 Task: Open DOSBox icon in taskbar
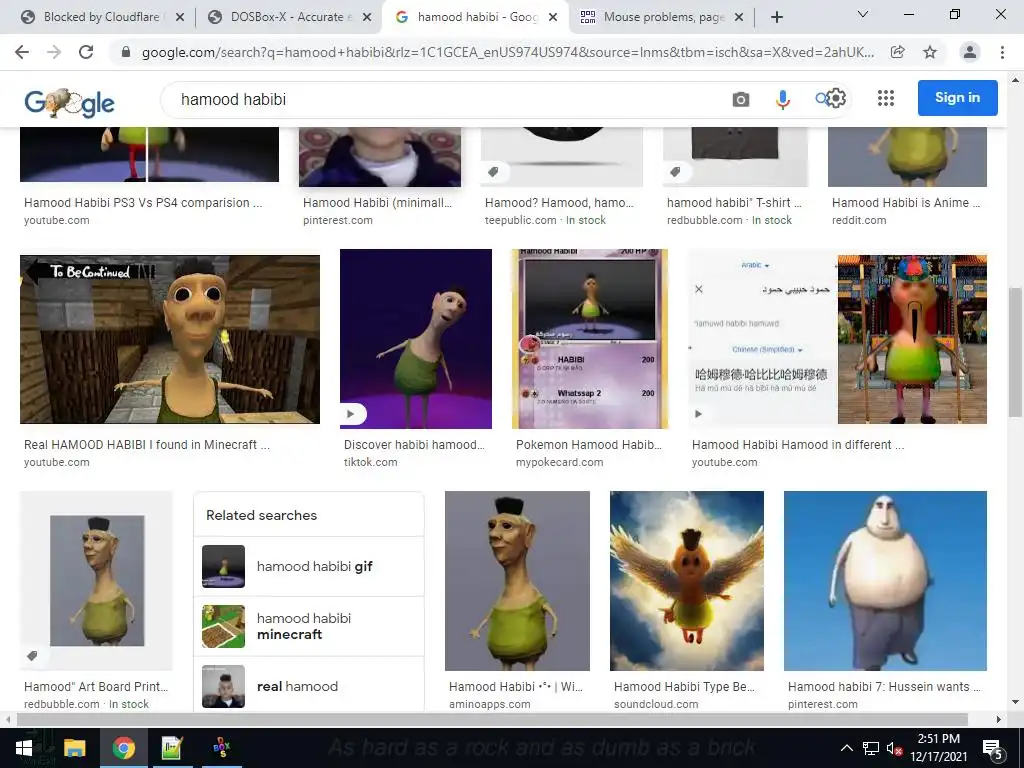coord(221,748)
